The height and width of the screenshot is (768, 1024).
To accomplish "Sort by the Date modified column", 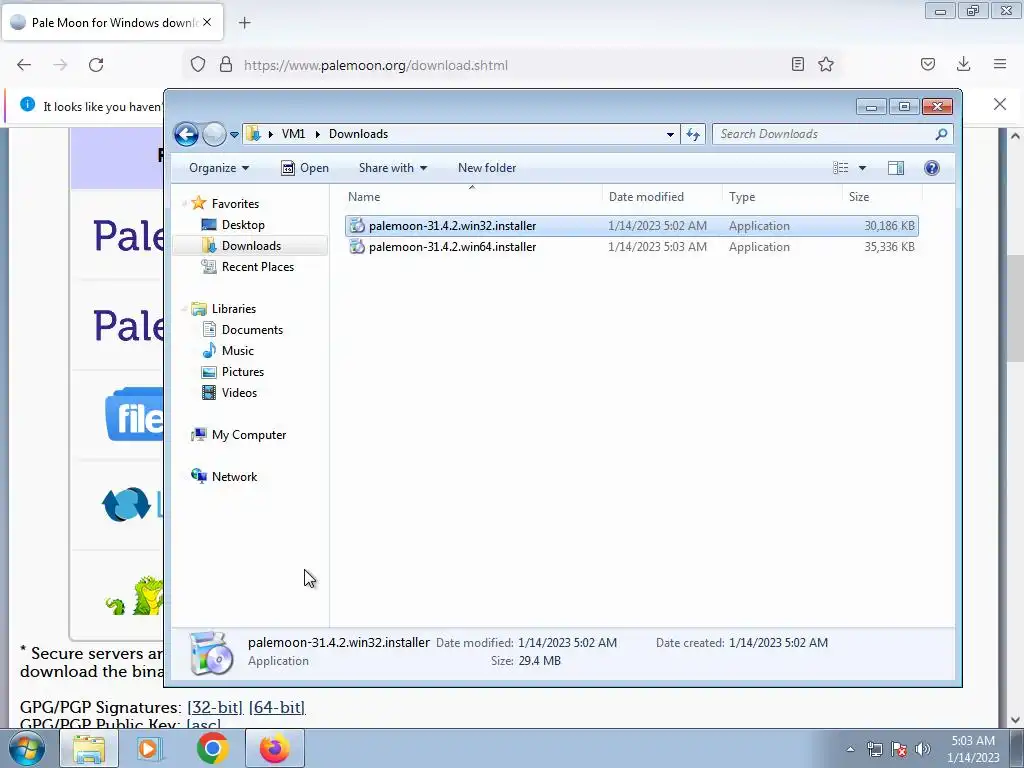I will point(662,197).
